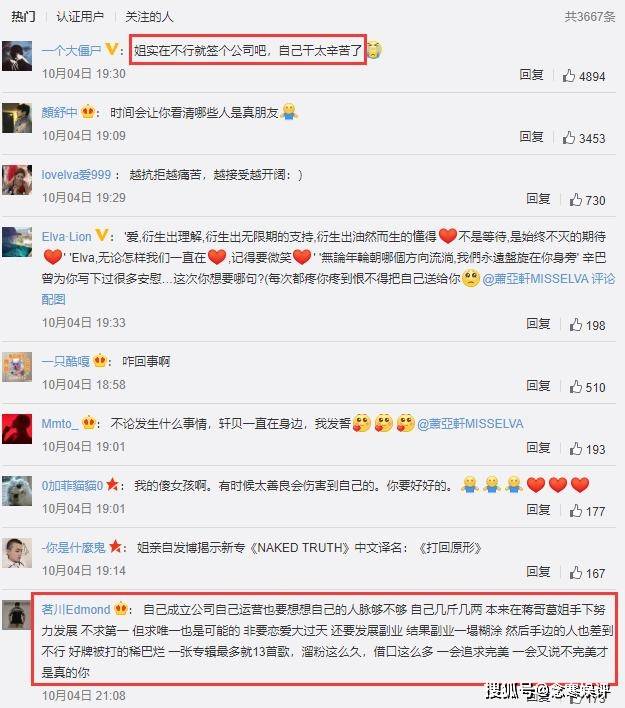Click 苍川Edmond's username
The width and height of the screenshot is (625, 708).
(76, 610)
